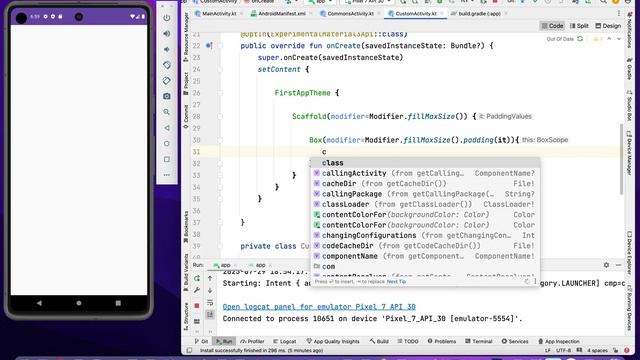
Task: Open the editor tabs more options menu
Action: tap(619, 13)
